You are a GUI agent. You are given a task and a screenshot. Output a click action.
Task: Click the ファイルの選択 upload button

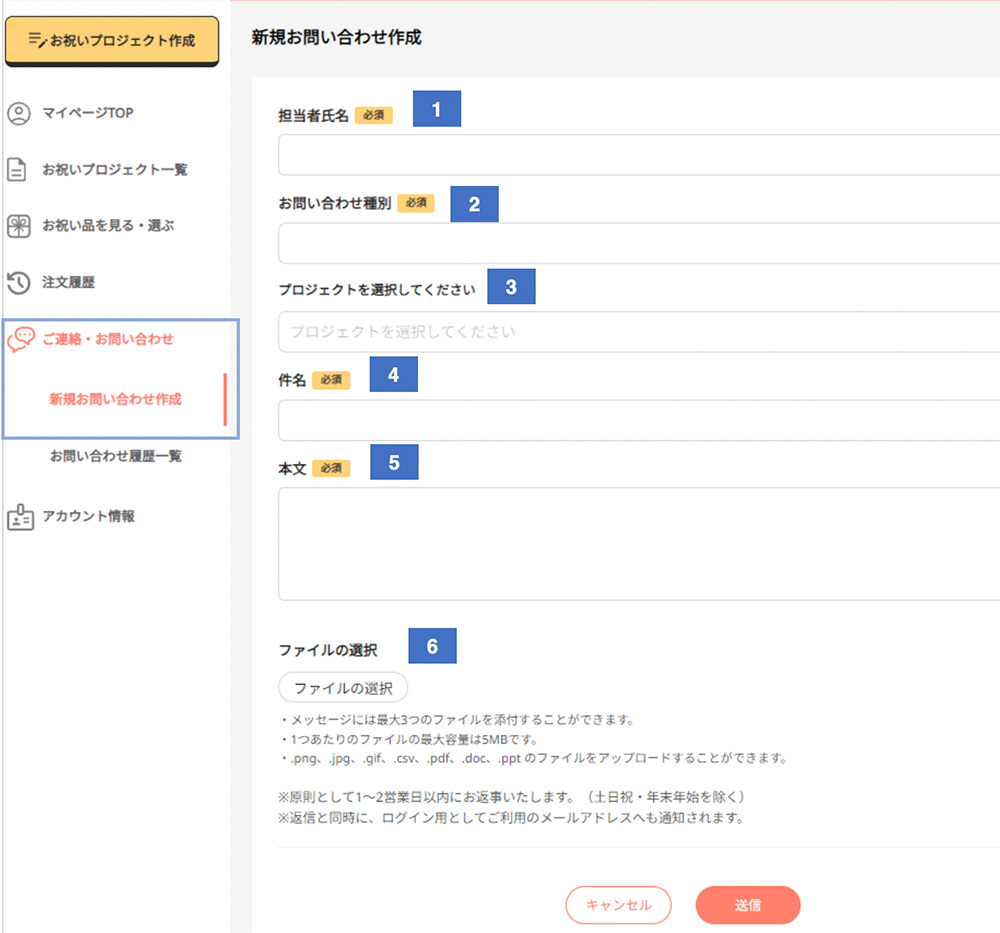pyautogui.click(x=343, y=688)
